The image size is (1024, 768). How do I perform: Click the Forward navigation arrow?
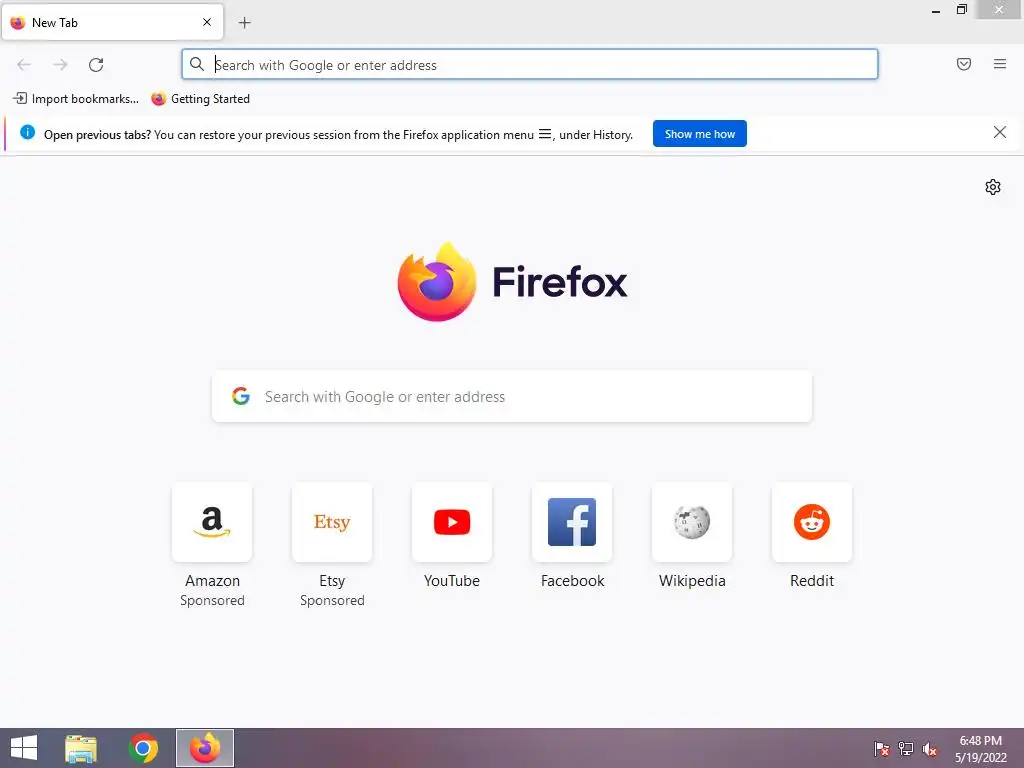(x=60, y=65)
